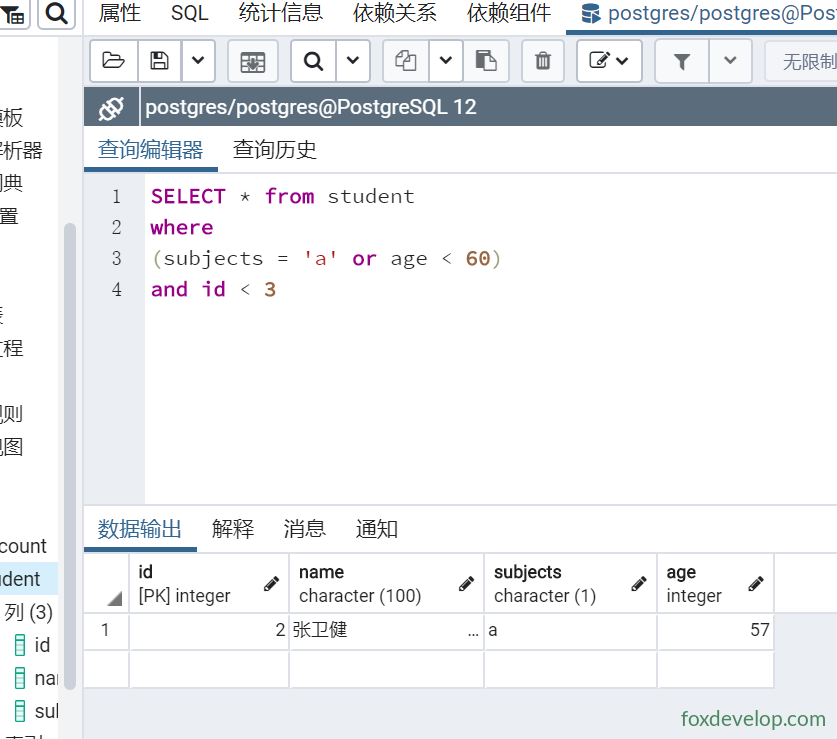The width and height of the screenshot is (837, 739).
Task: Open the Save options dropdown arrow
Action: click(x=198, y=61)
